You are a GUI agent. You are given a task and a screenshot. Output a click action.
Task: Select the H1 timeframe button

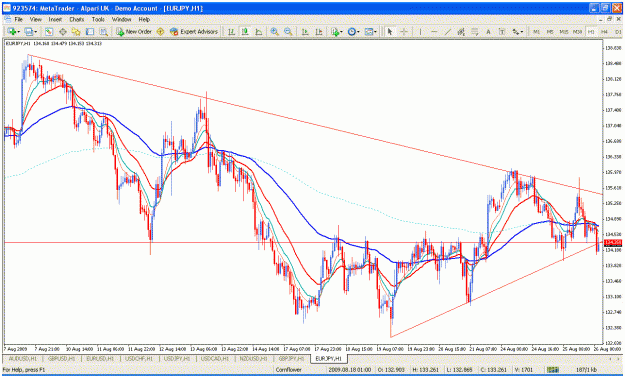pyautogui.click(x=591, y=31)
